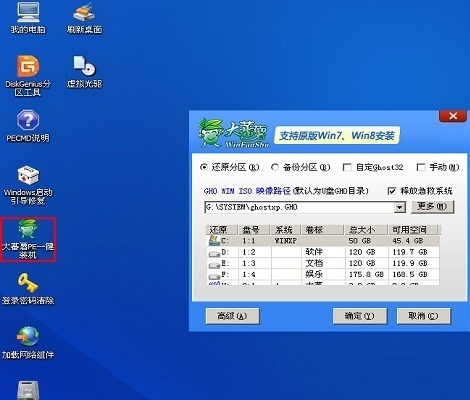This screenshot has height=400, width=470.
Task: Select the 备份分区(B) radio button
Action: coord(275,167)
